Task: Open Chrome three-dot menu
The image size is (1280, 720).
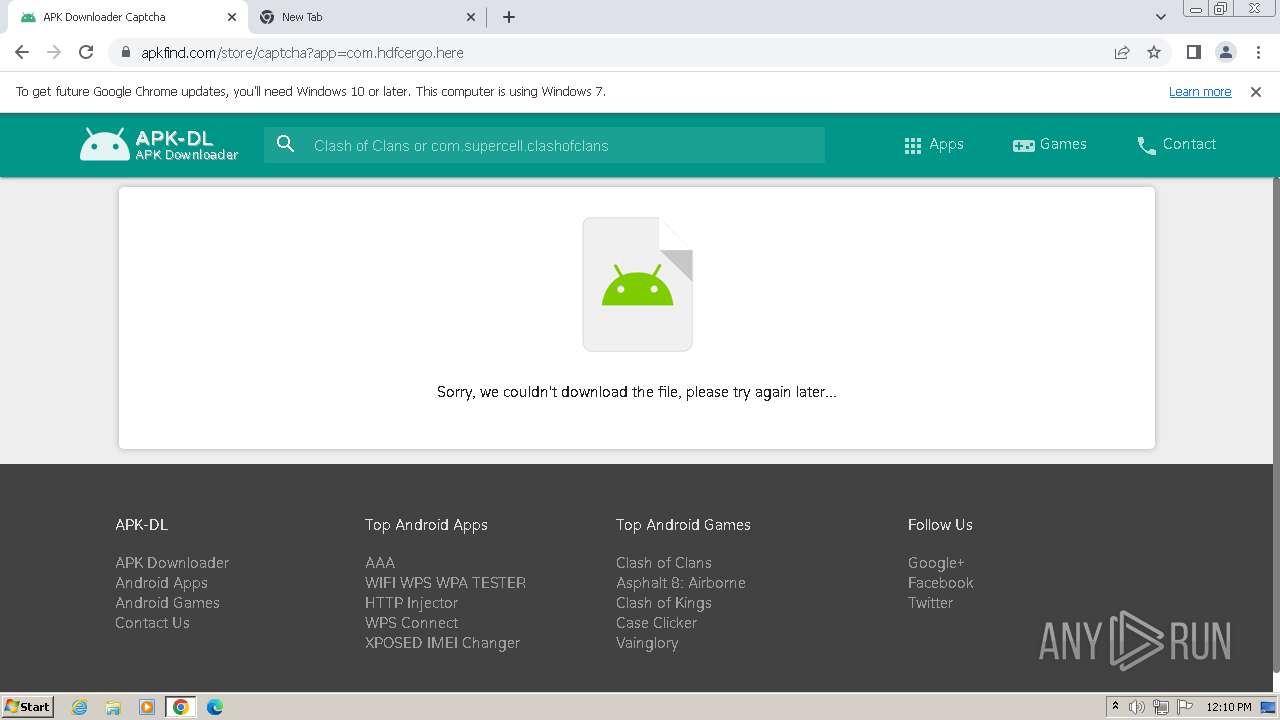Action: 1256,52
